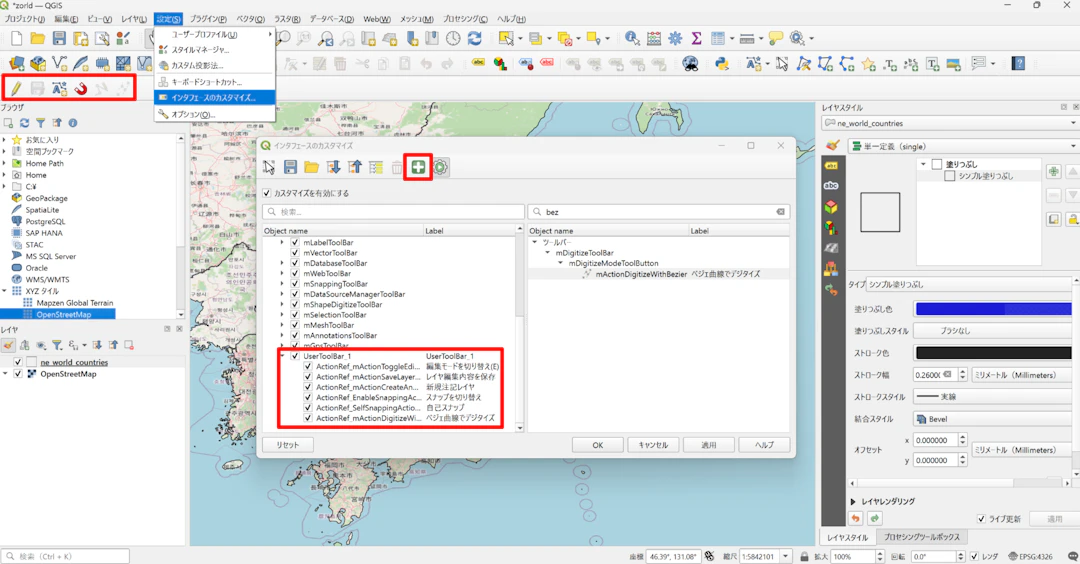Toggle the UserToolBar_1 checkbox
The image size is (1080, 564).
point(295,356)
